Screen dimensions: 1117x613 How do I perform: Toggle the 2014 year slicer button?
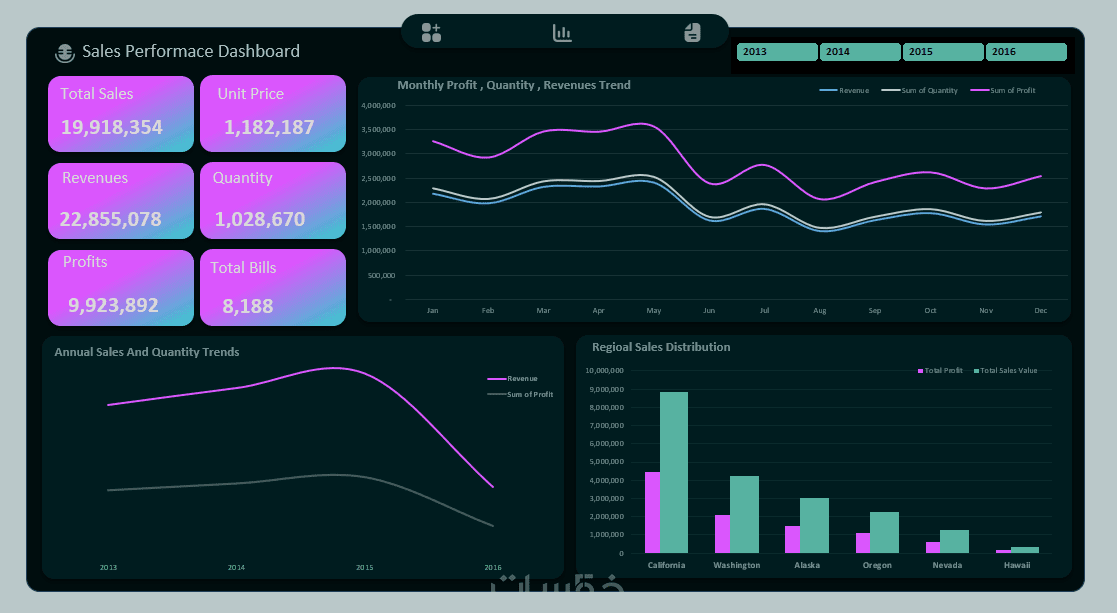click(860, 52)
